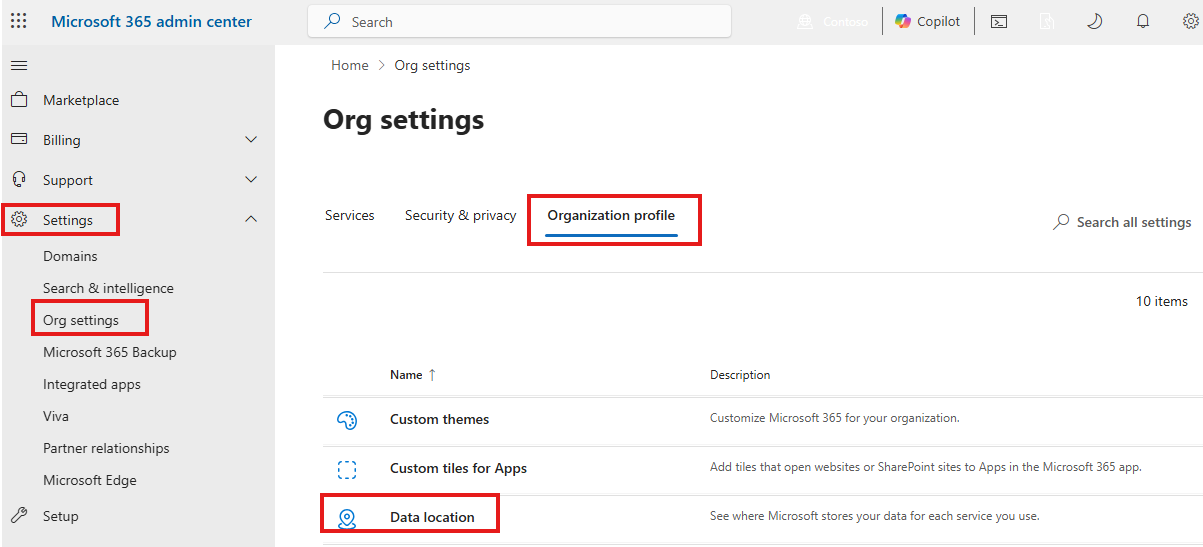Open Integrated apps

coord(92,384)
